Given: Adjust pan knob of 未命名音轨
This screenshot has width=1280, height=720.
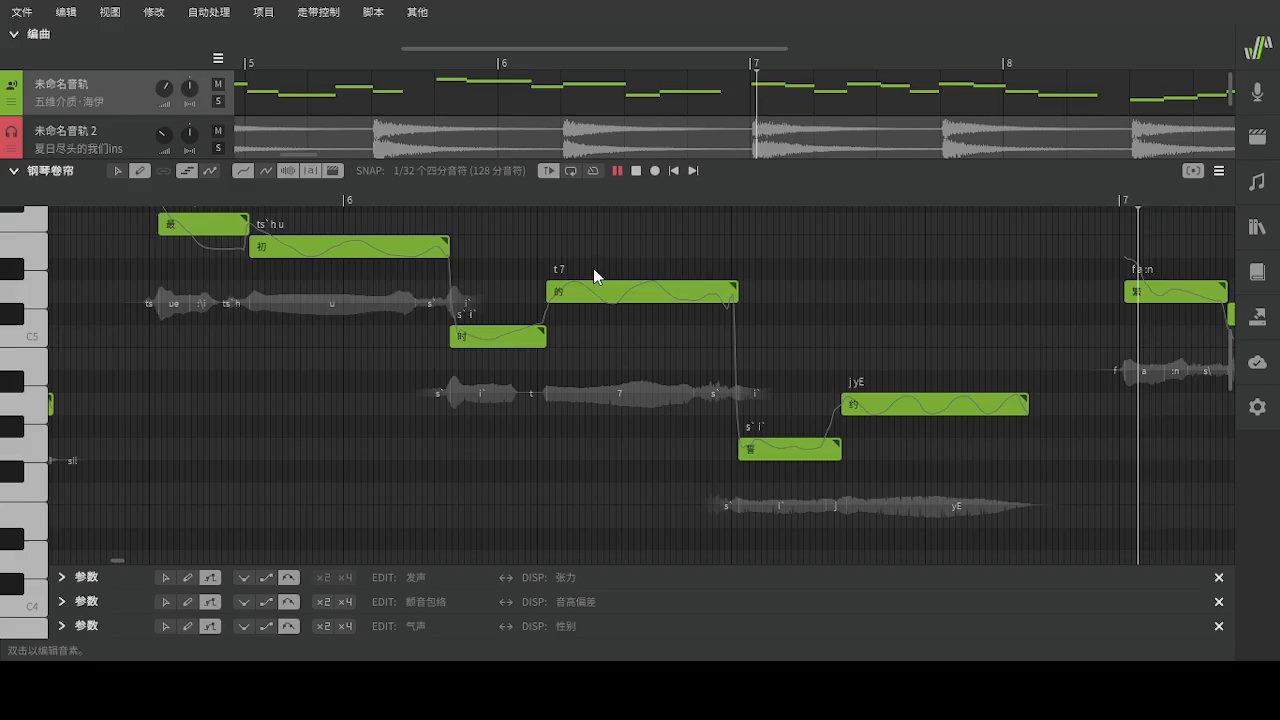Looking at the screenshot, I should coord(190,89).
